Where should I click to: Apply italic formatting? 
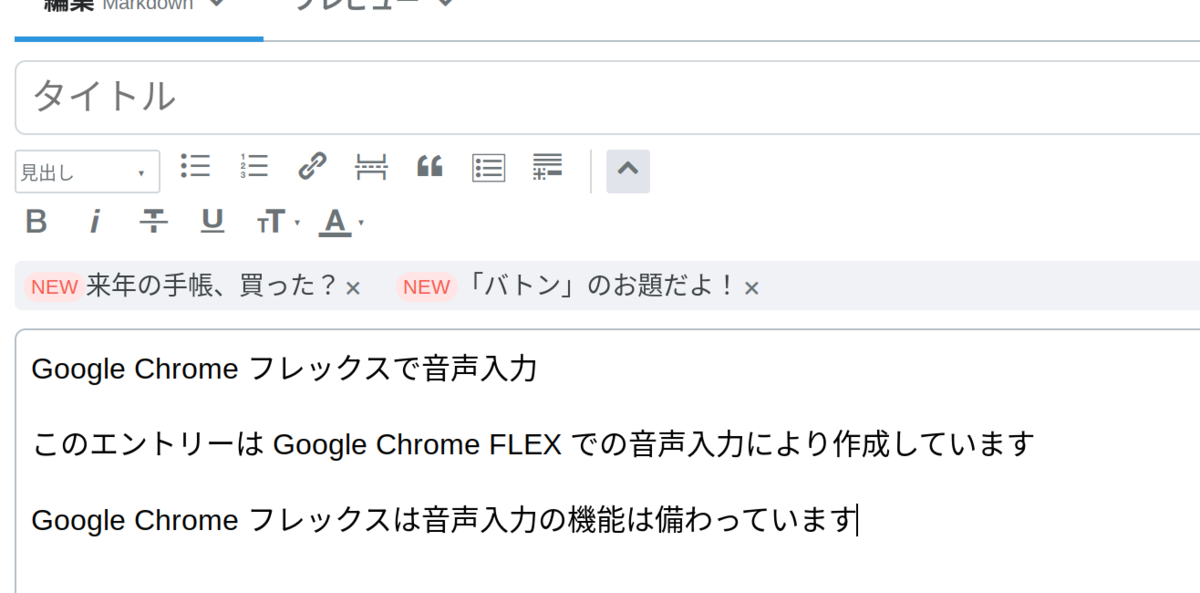coord(95,221)
